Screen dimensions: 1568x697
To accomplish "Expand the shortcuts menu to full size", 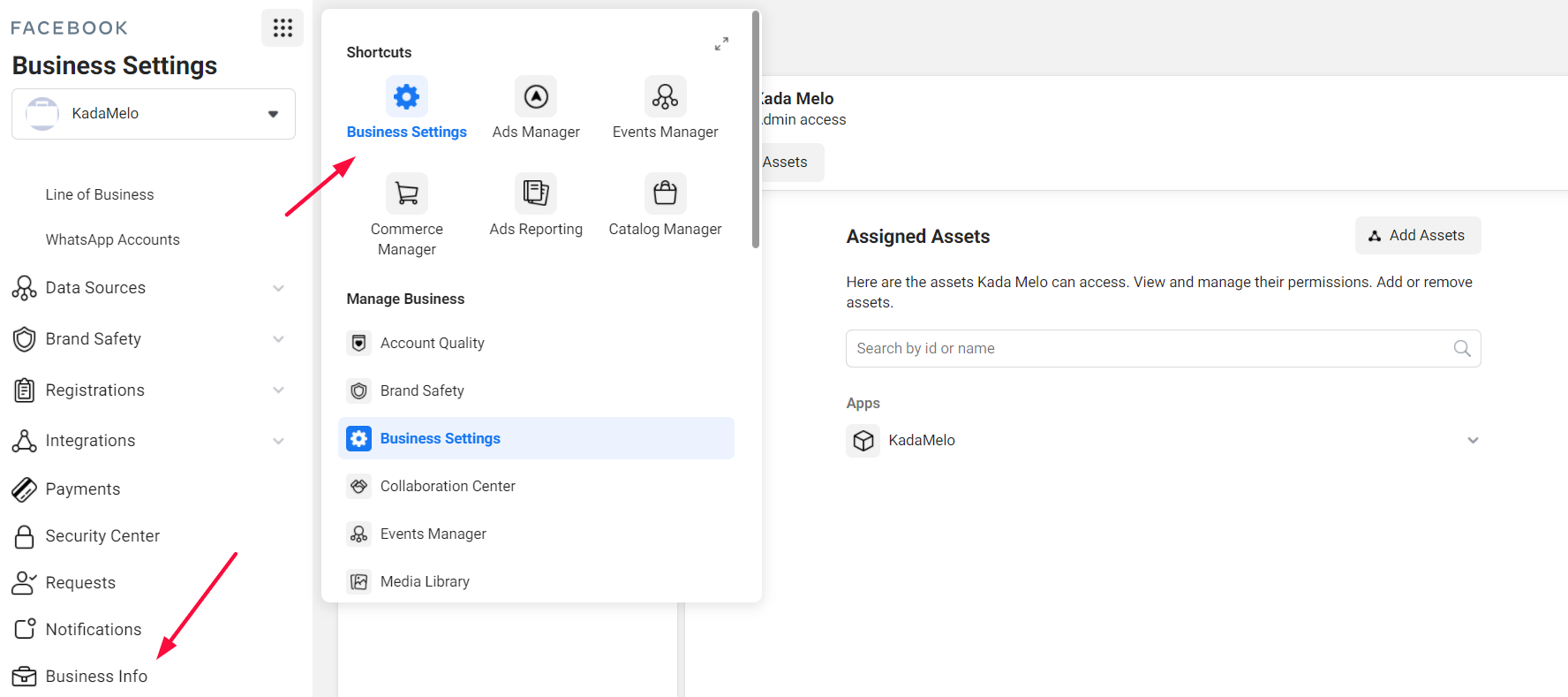I will [721, 43].
